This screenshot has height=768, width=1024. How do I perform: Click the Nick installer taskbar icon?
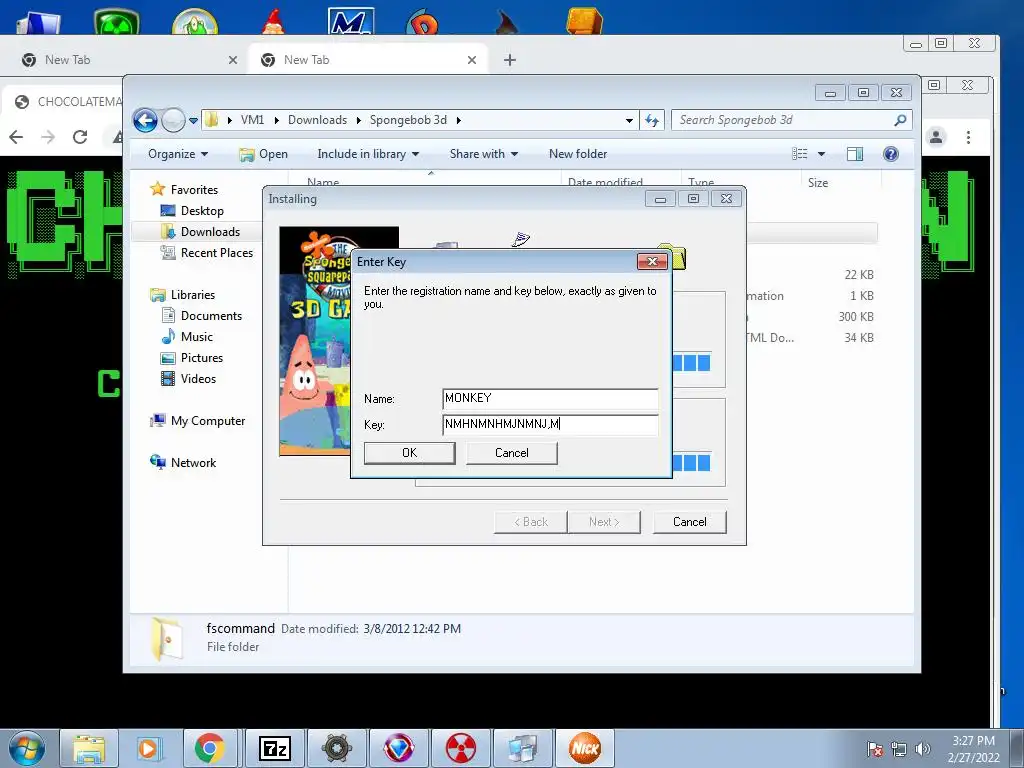pyautogui.click(x=584, y=748)
